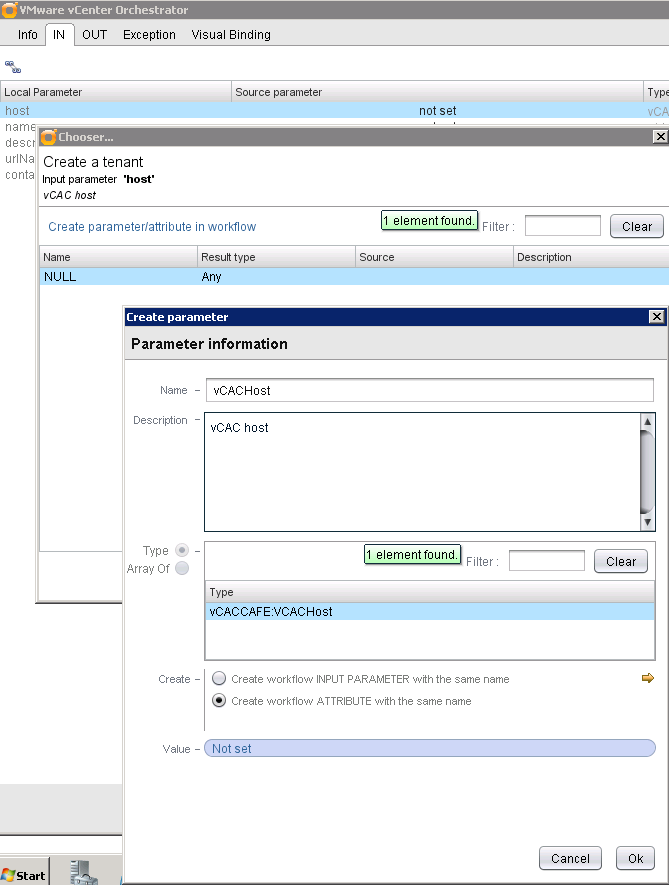
Task: Close the Chooser dialog
Action: pyautogui.click(x=661, y=137)
